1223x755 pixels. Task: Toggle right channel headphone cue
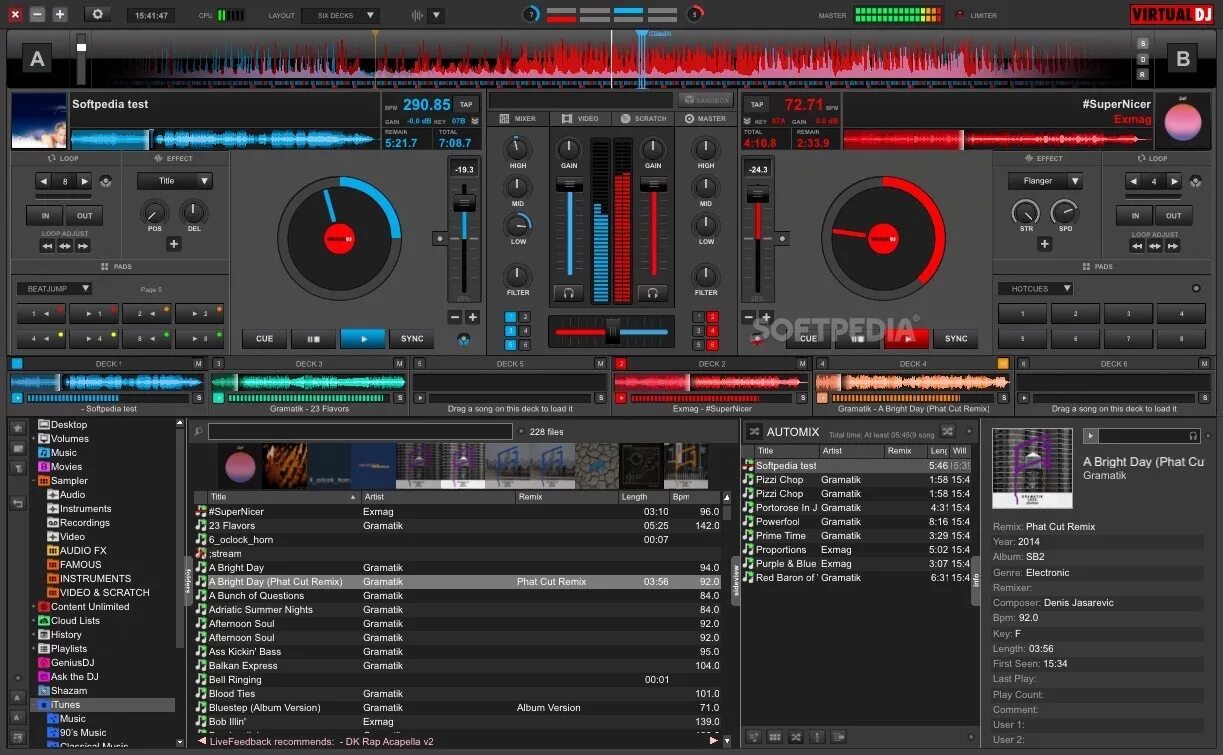click(x=652, y=293)
